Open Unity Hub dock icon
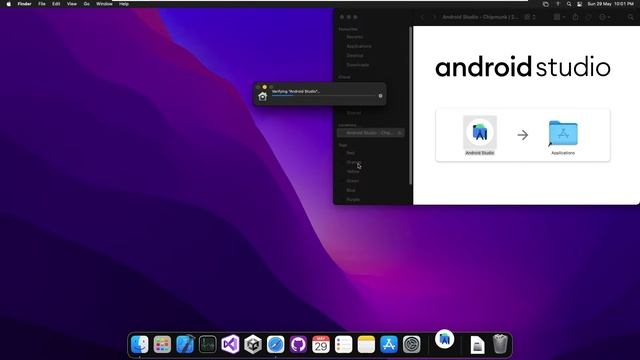The width and height of the screenshot is (640, 360). point(253,344)
